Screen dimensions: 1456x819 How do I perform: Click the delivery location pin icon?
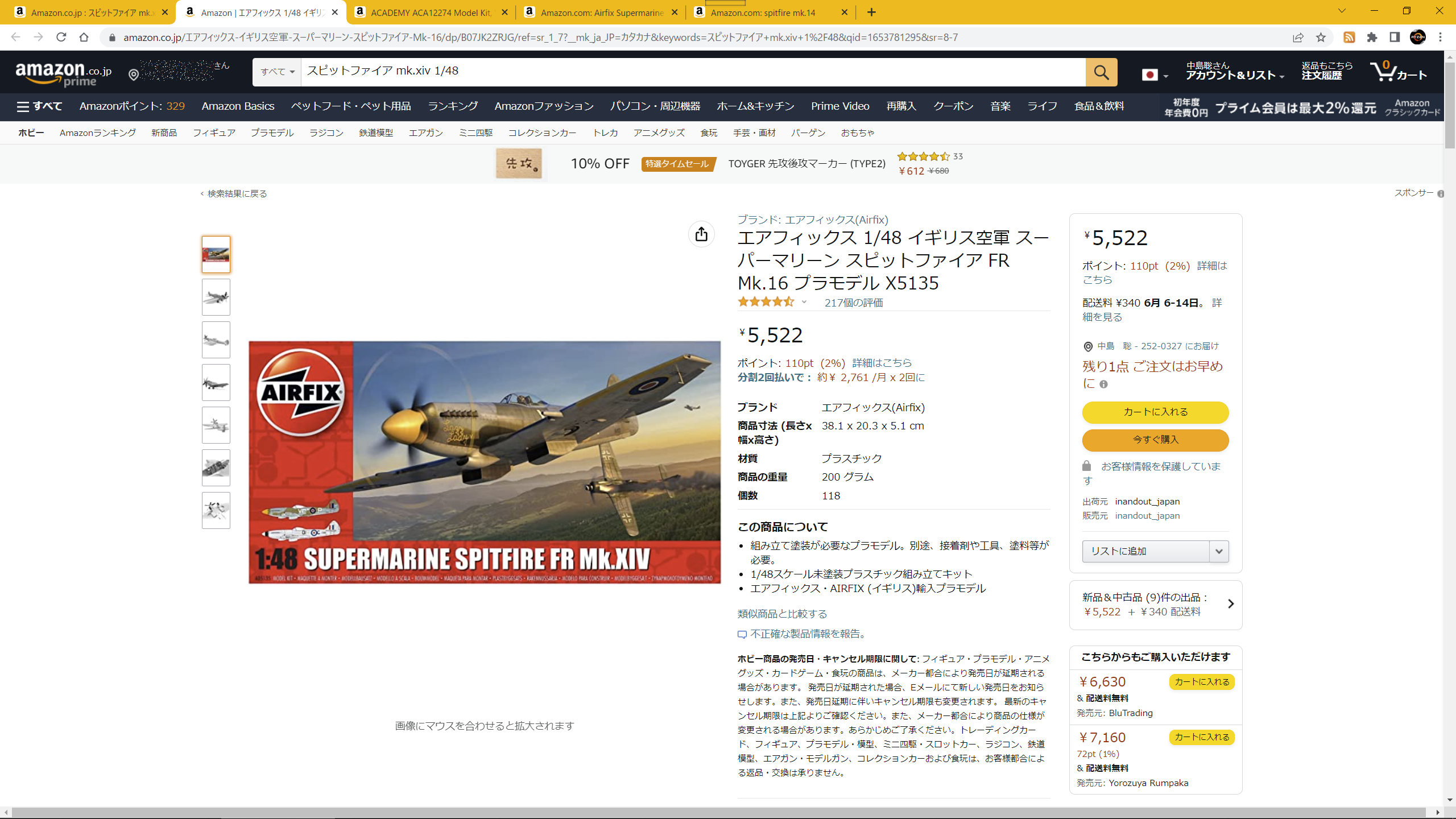tap(134, 75)
